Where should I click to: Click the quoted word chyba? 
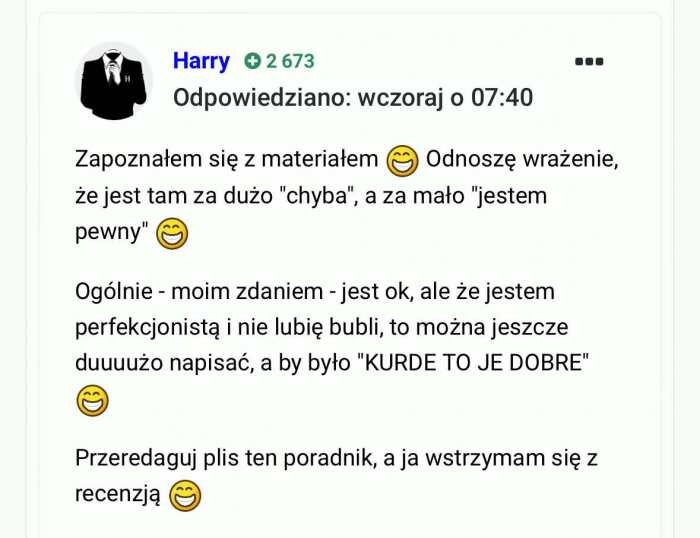click(x=317, y=196)
